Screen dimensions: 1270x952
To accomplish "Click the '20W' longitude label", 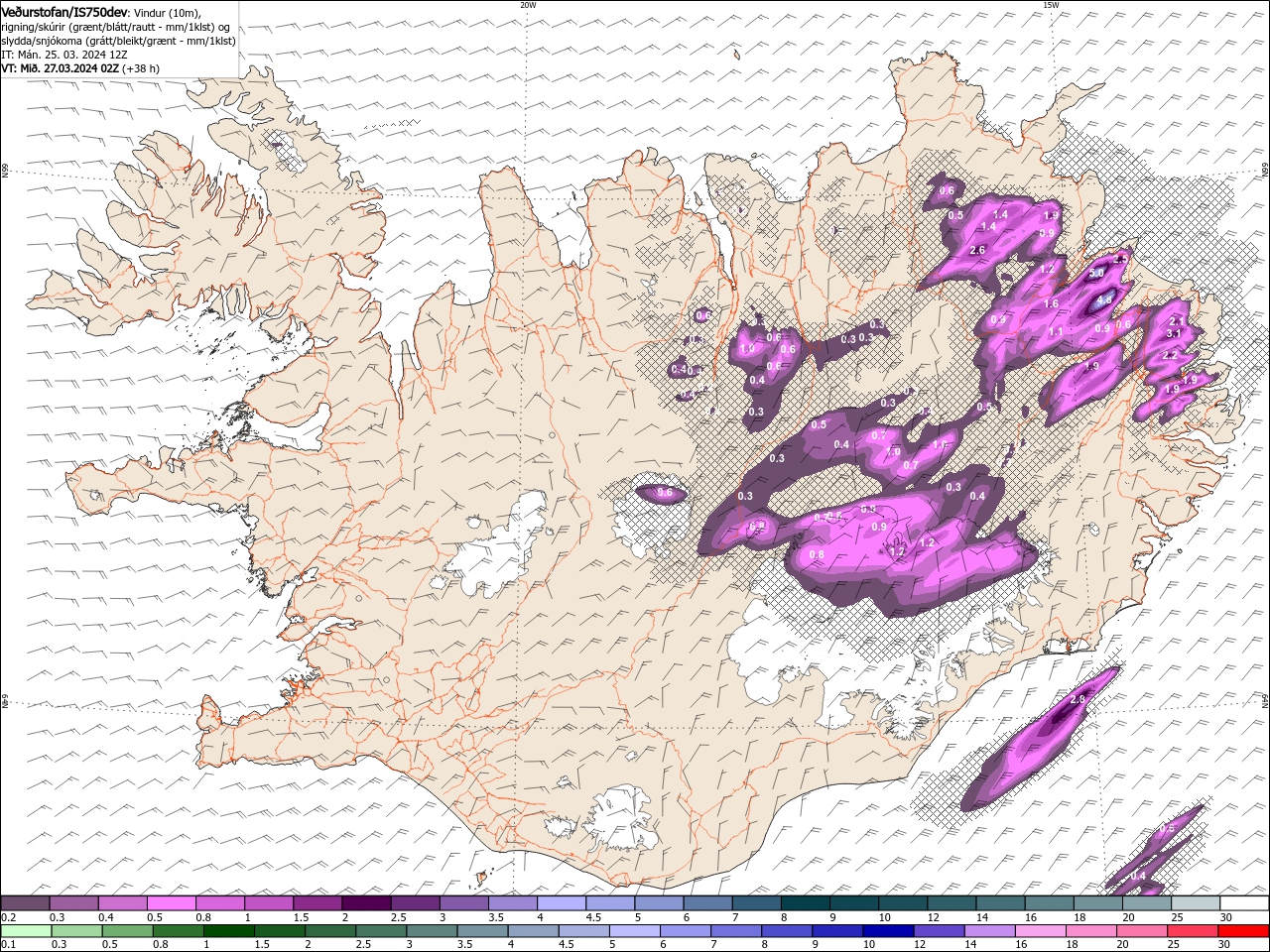I will pyautogui.click(x=528, y=5).
